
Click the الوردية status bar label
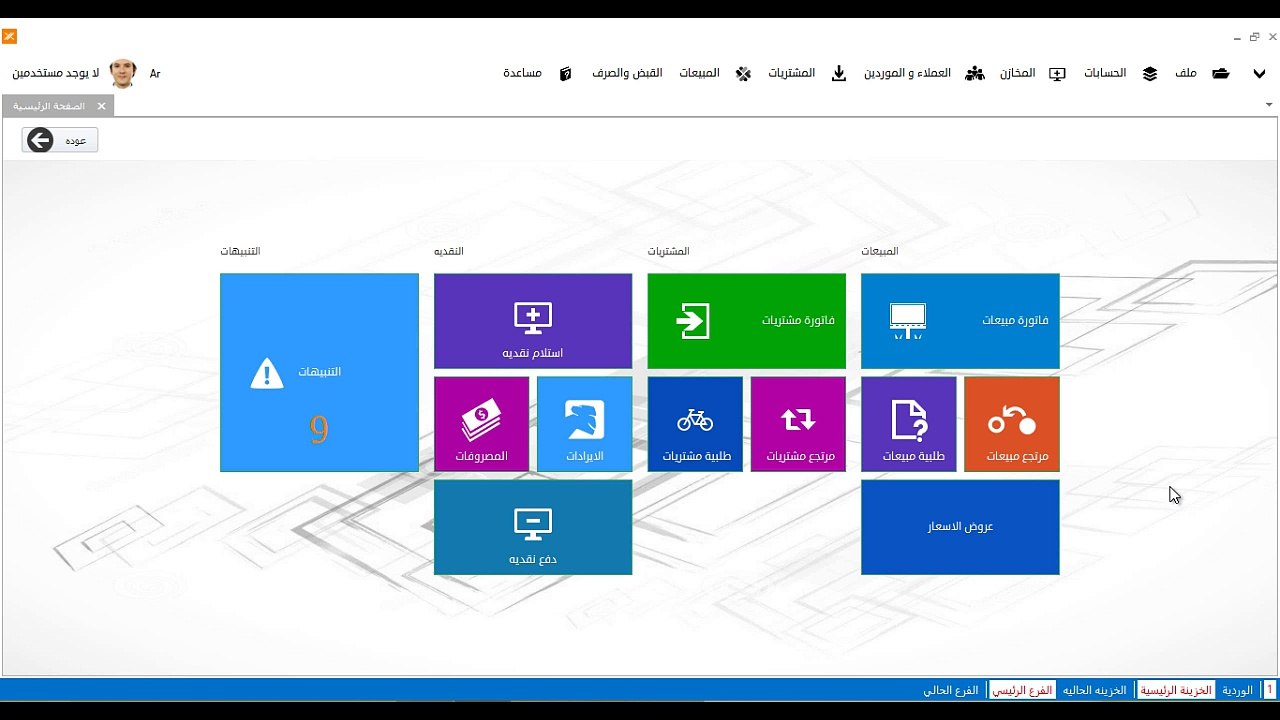[x=1237, y=690]
